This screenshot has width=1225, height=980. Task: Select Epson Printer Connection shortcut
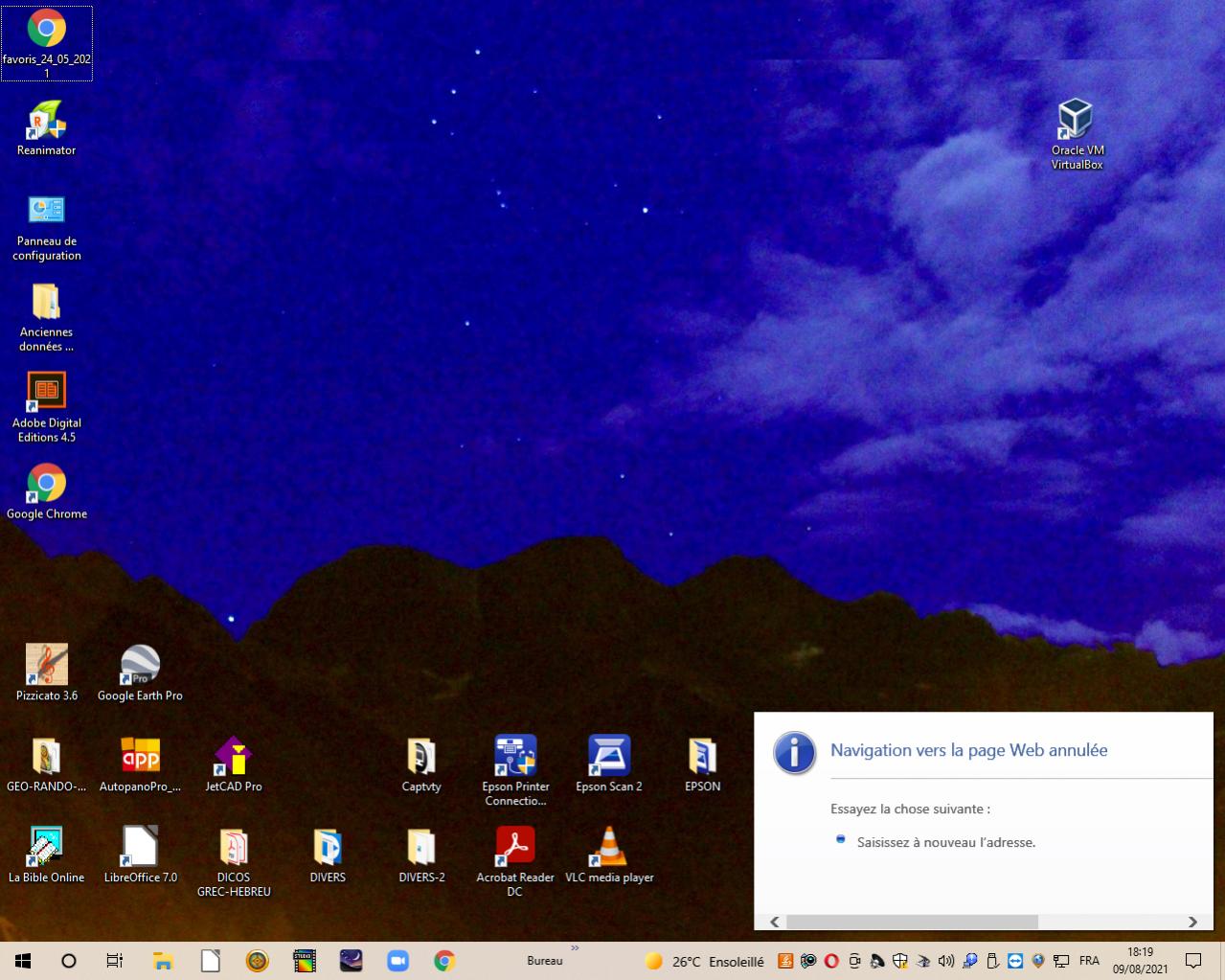(x=515, y=770)
